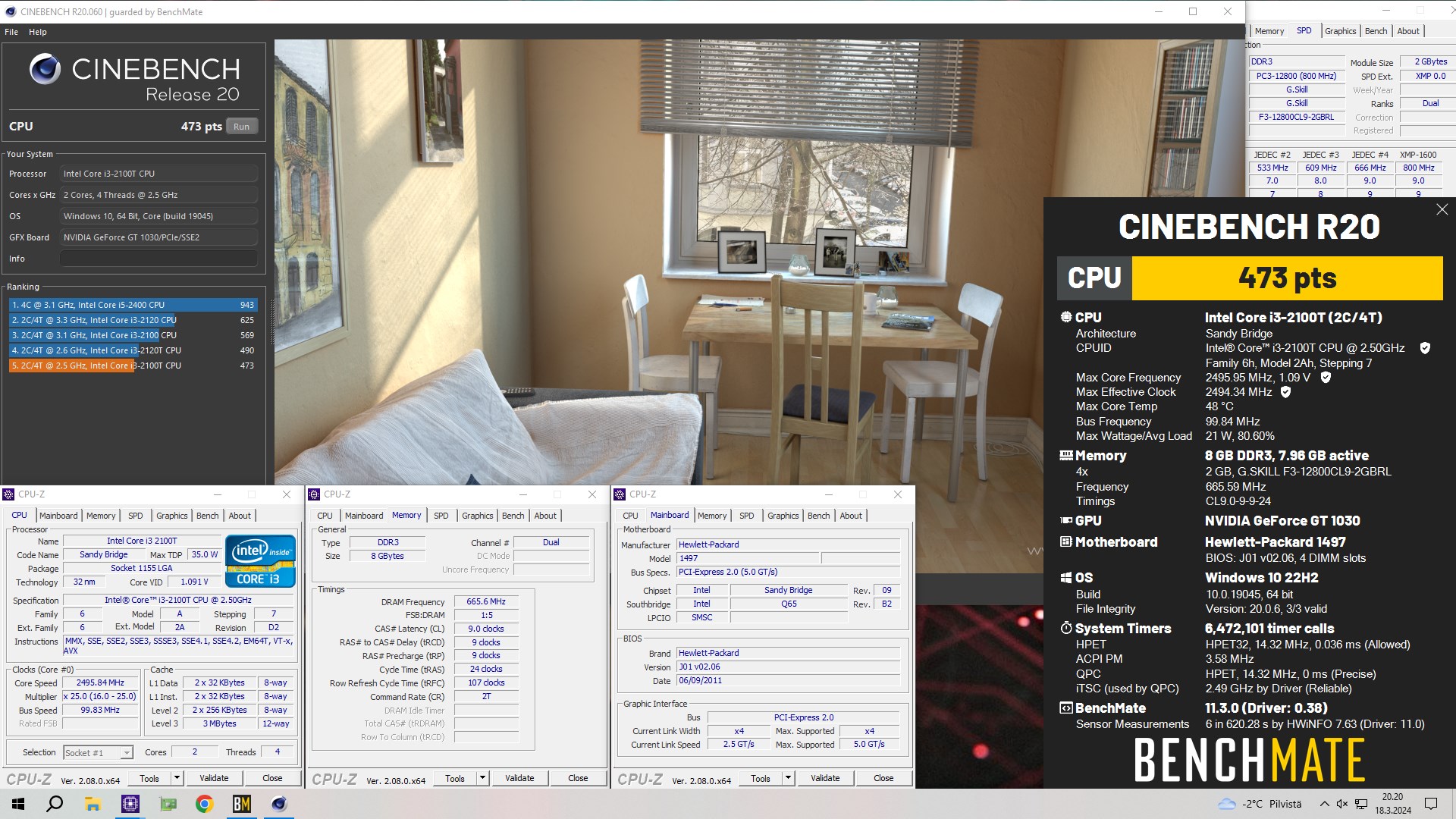Click Validate in the Memory tab CPU-Z window

[x=519, y=778]
